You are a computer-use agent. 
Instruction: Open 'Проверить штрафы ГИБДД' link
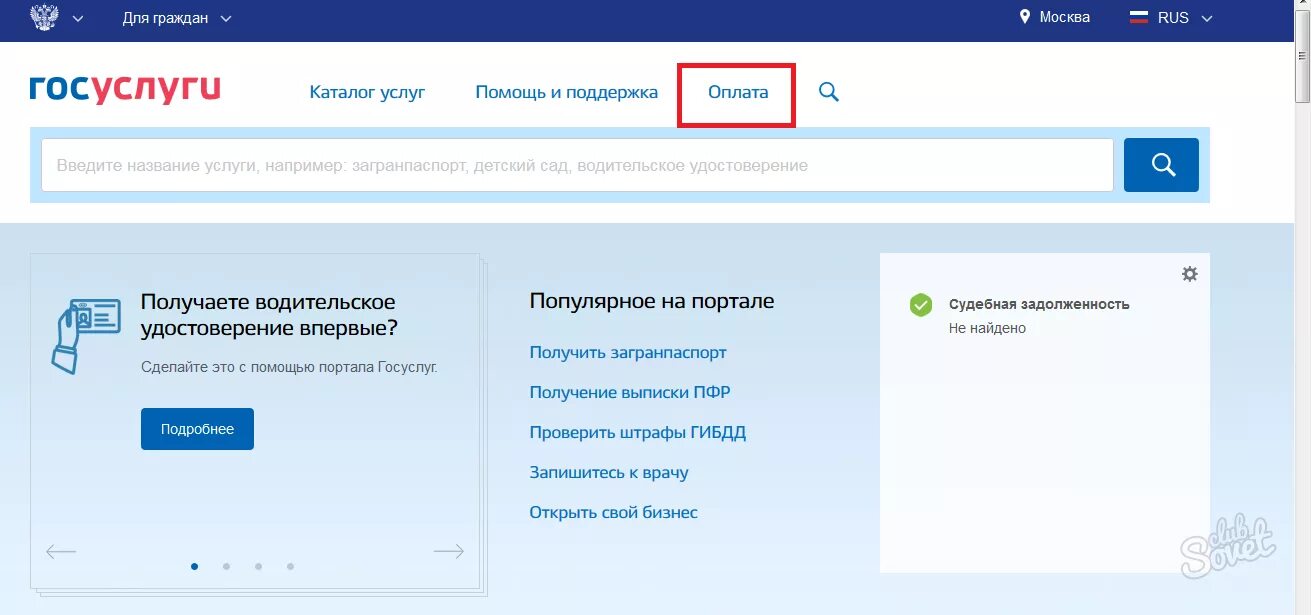638,433
